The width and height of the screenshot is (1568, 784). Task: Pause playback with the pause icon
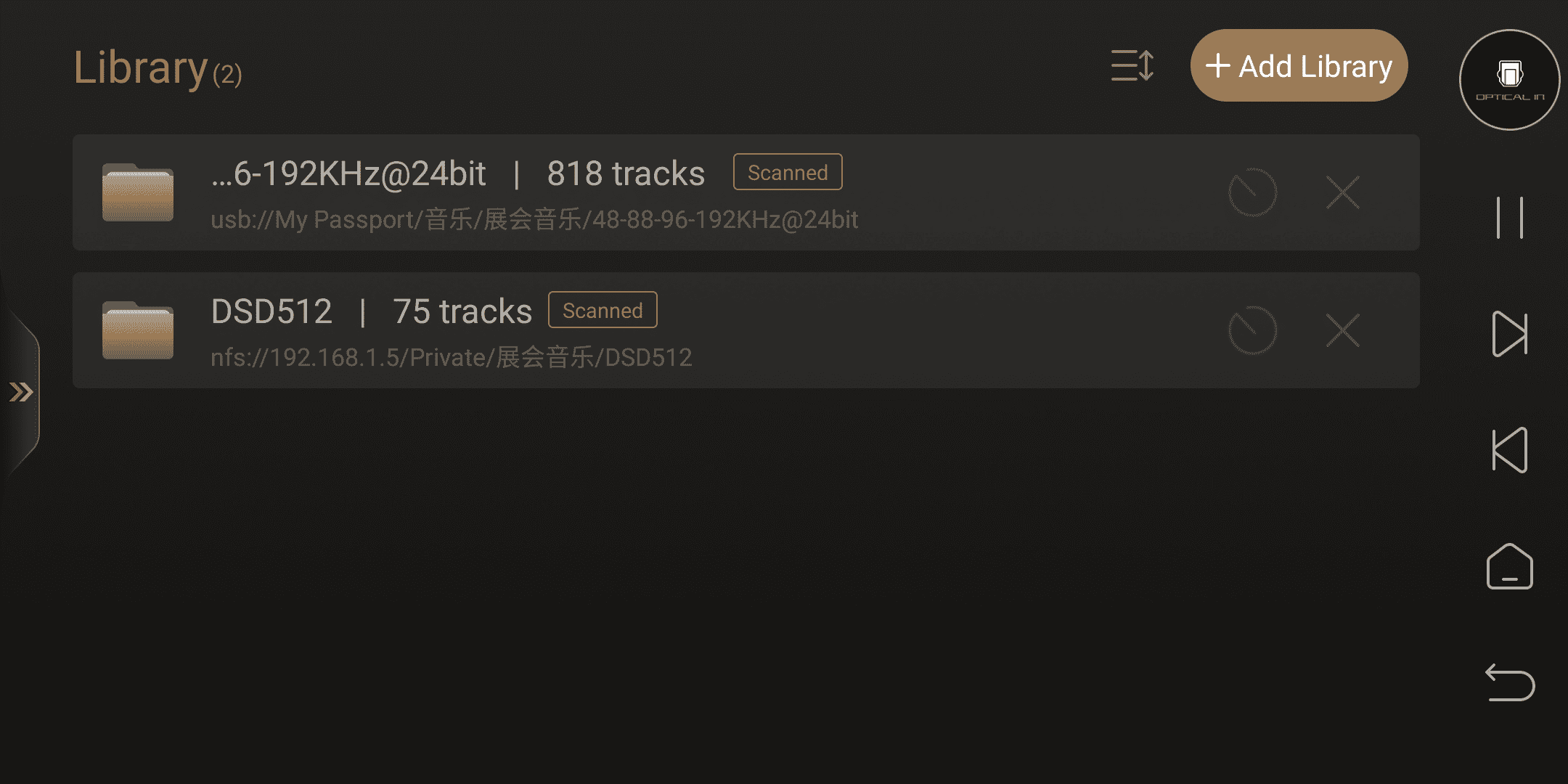click(1509, 217)
